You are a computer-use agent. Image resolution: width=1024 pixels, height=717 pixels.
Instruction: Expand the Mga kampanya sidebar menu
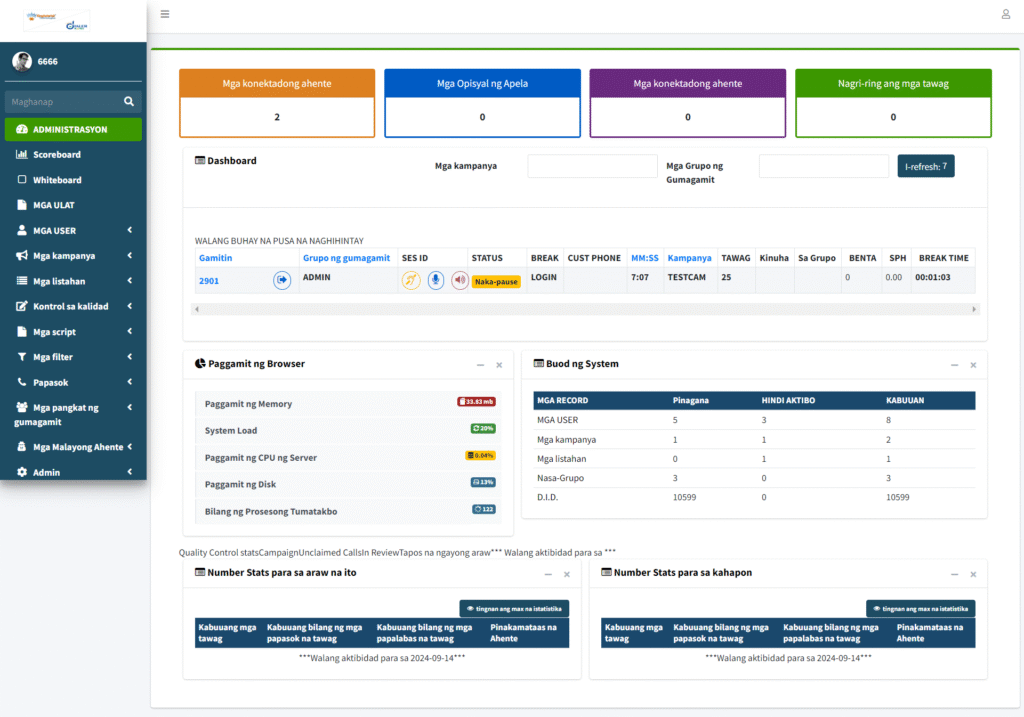73,255
